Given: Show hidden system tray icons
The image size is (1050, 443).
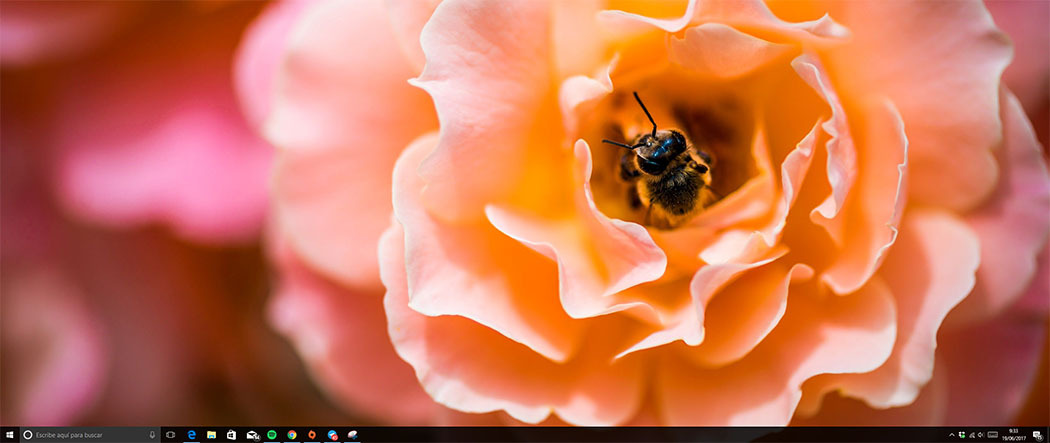Looking at the screenshot, I should point(952,435).
